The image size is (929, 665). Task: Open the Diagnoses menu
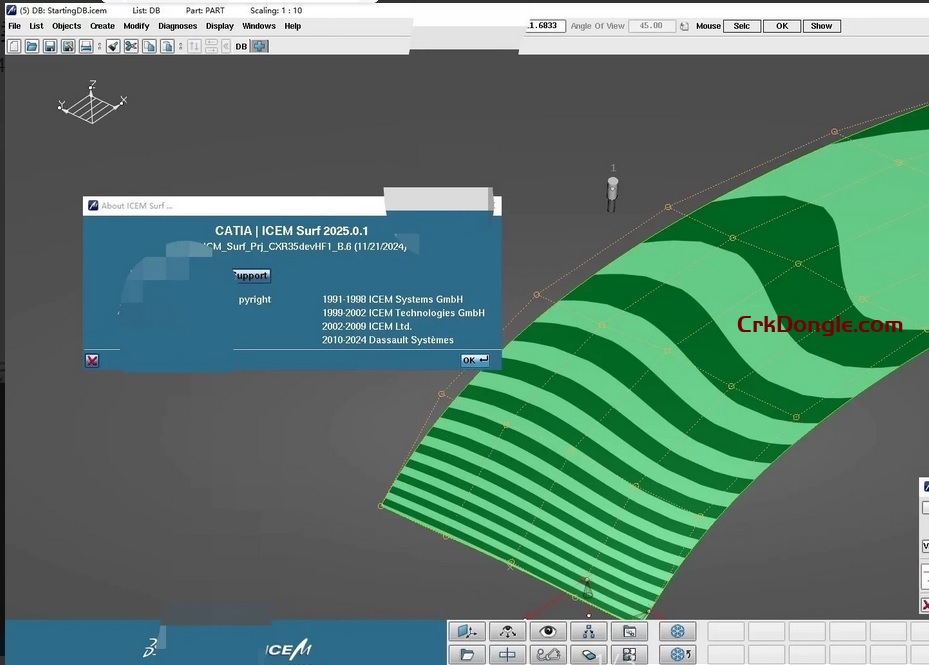point(177,26)
